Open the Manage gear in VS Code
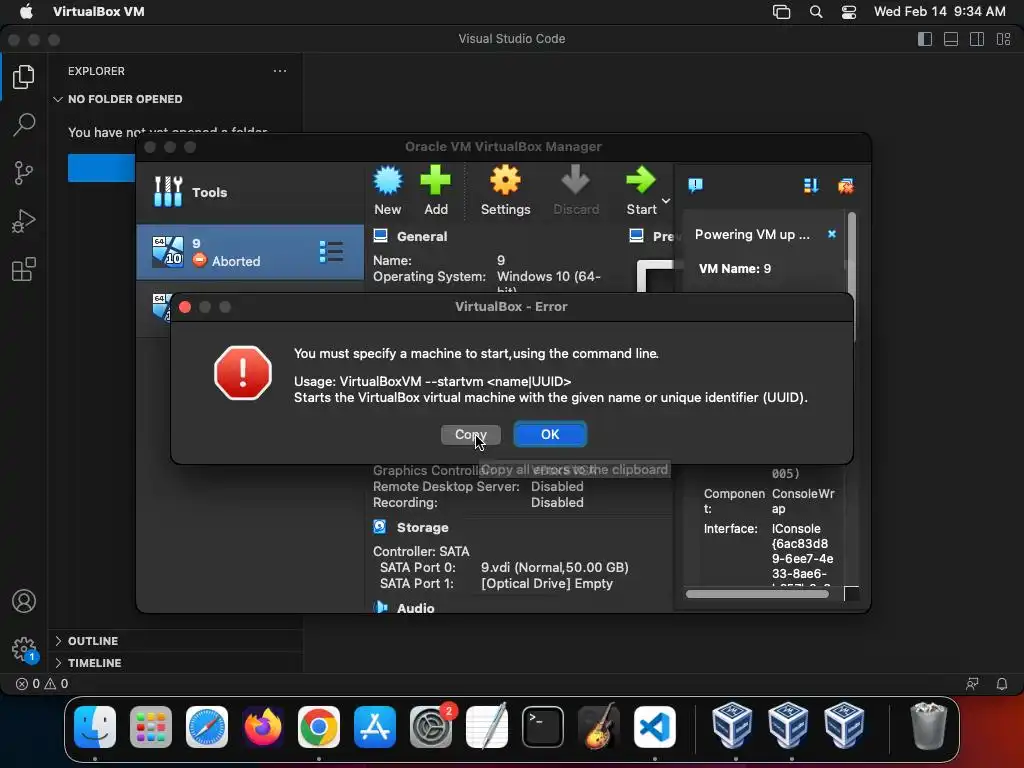Image resolution: width=1024 pixels, height=768 pixels. click(x=24, y=649)
